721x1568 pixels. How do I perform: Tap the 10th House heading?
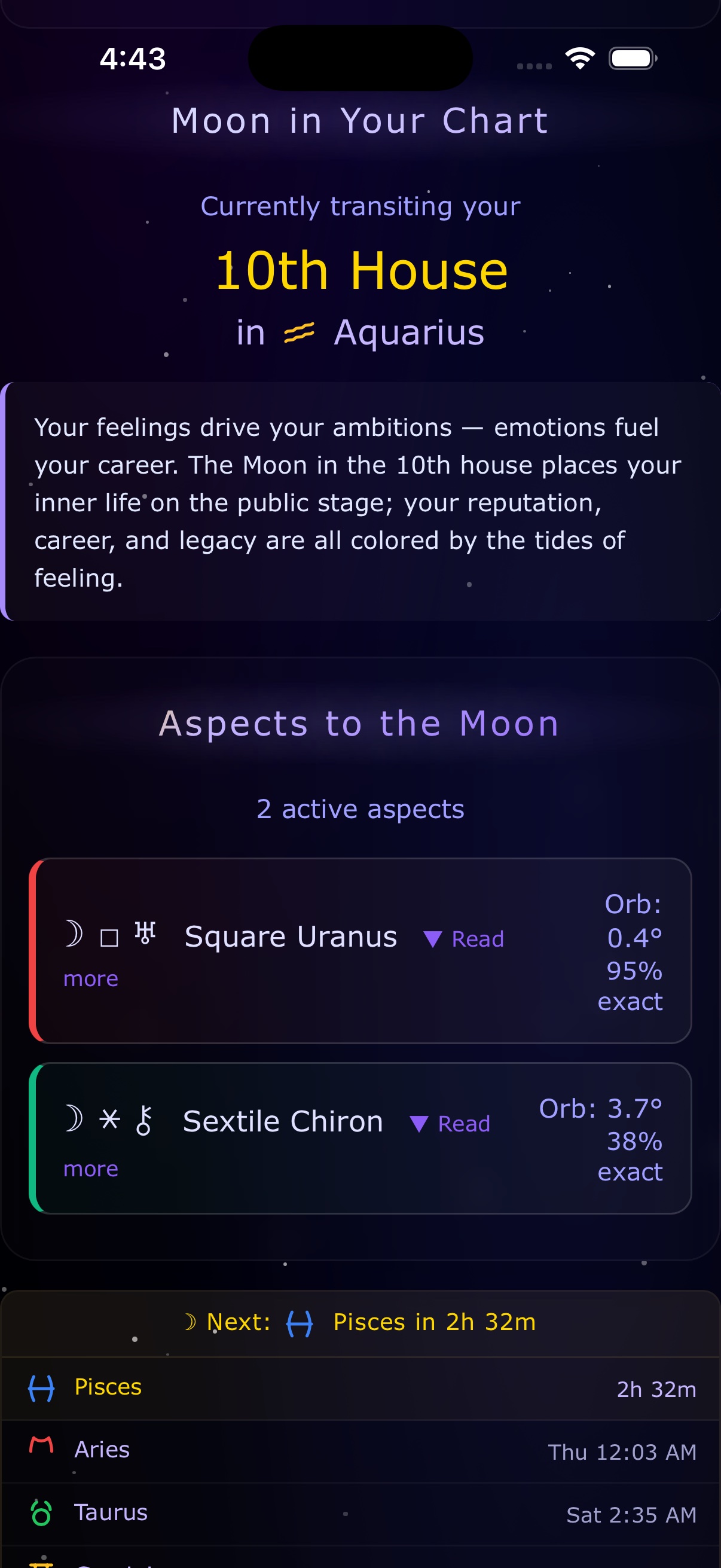coord(360,270)
